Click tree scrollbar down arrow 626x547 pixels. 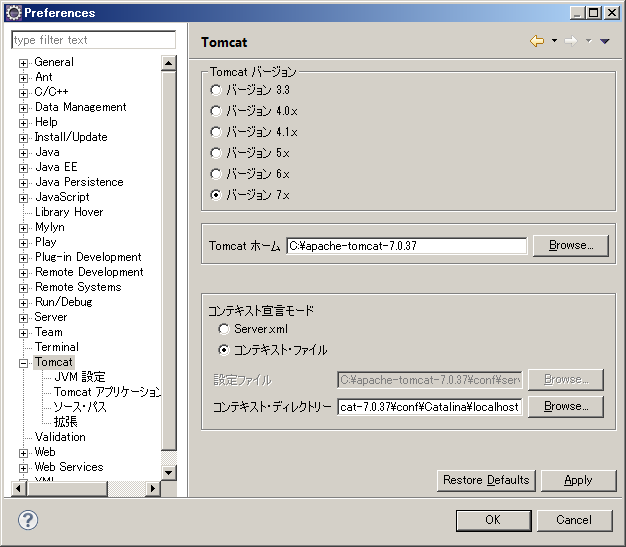click(x=168, y=473)
